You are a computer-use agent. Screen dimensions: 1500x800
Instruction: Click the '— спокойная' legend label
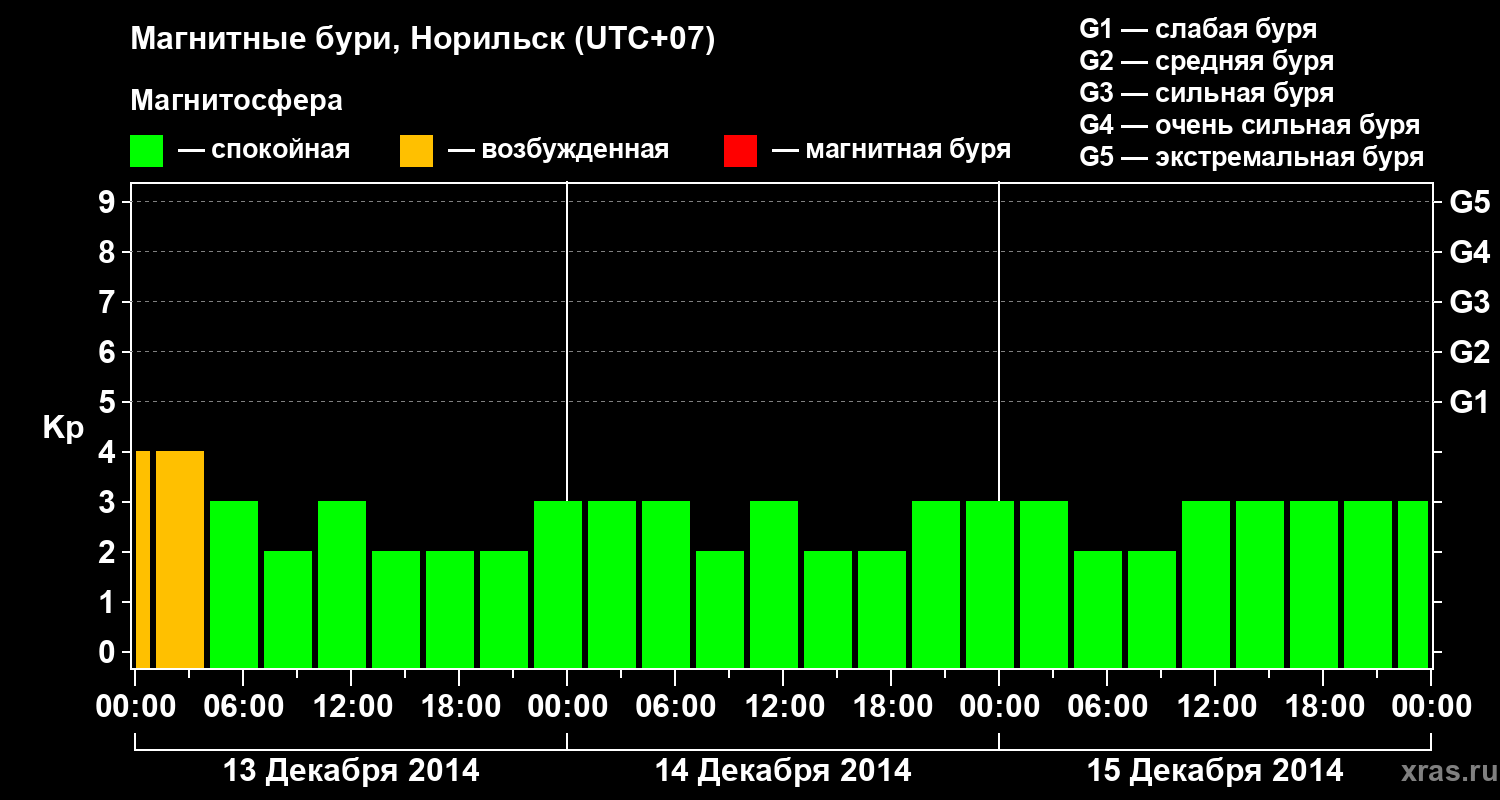tap(264, 150)
